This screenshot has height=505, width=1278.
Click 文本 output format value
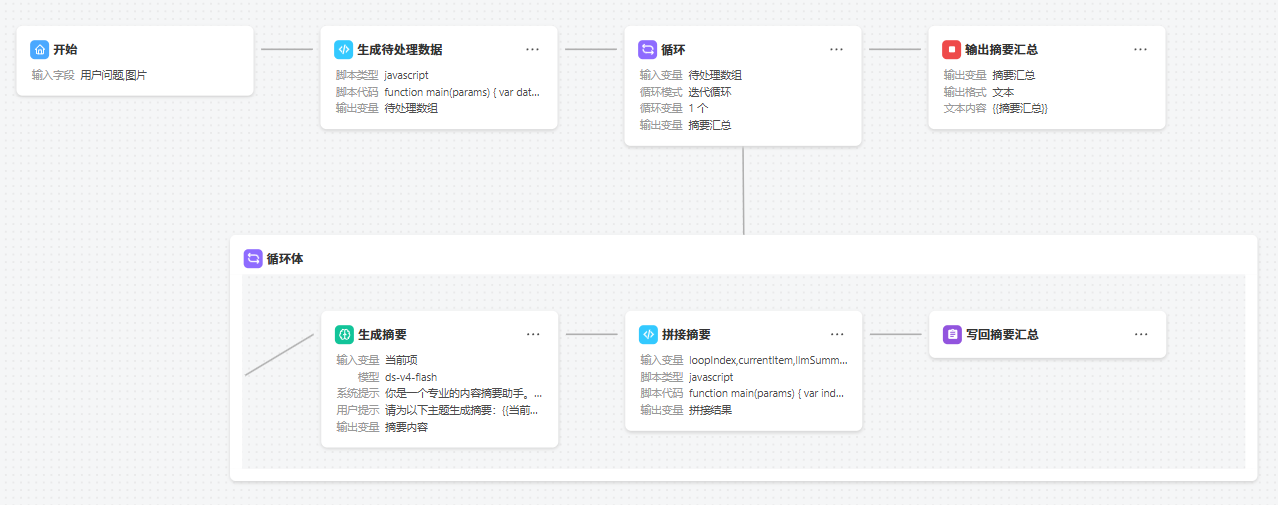click(x=1003, y=92)
